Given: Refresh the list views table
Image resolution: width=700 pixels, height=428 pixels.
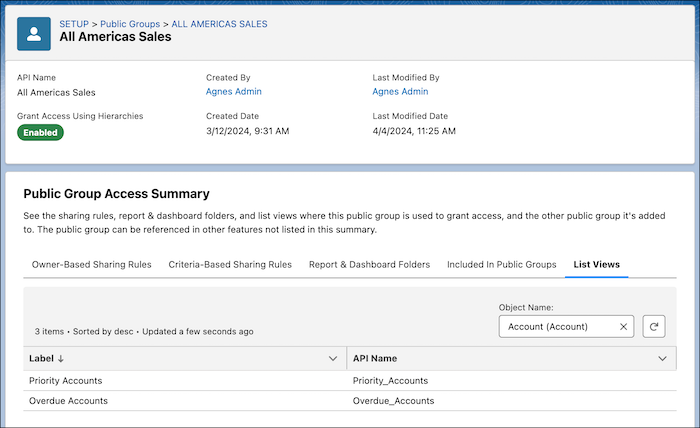Looking at the screenshot, I should point(654,326).
